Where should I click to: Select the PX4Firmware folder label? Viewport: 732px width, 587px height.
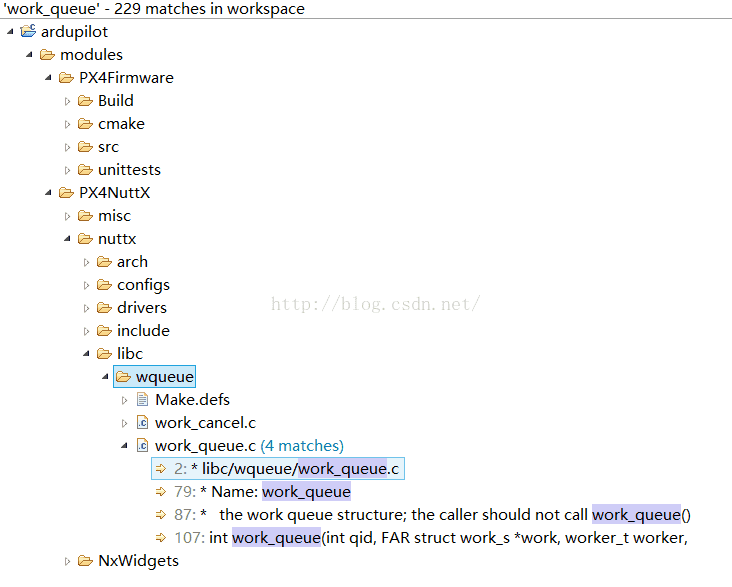126,78
